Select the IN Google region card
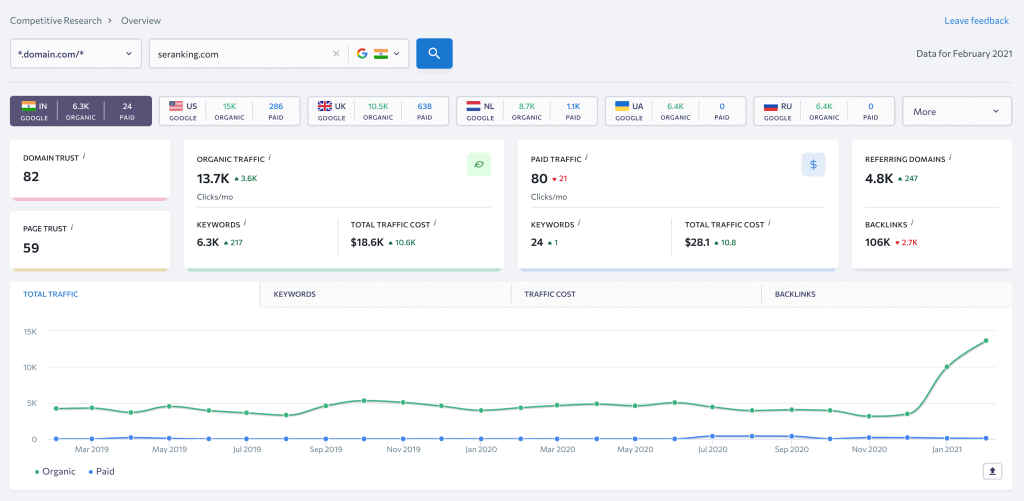 (81, 111)
